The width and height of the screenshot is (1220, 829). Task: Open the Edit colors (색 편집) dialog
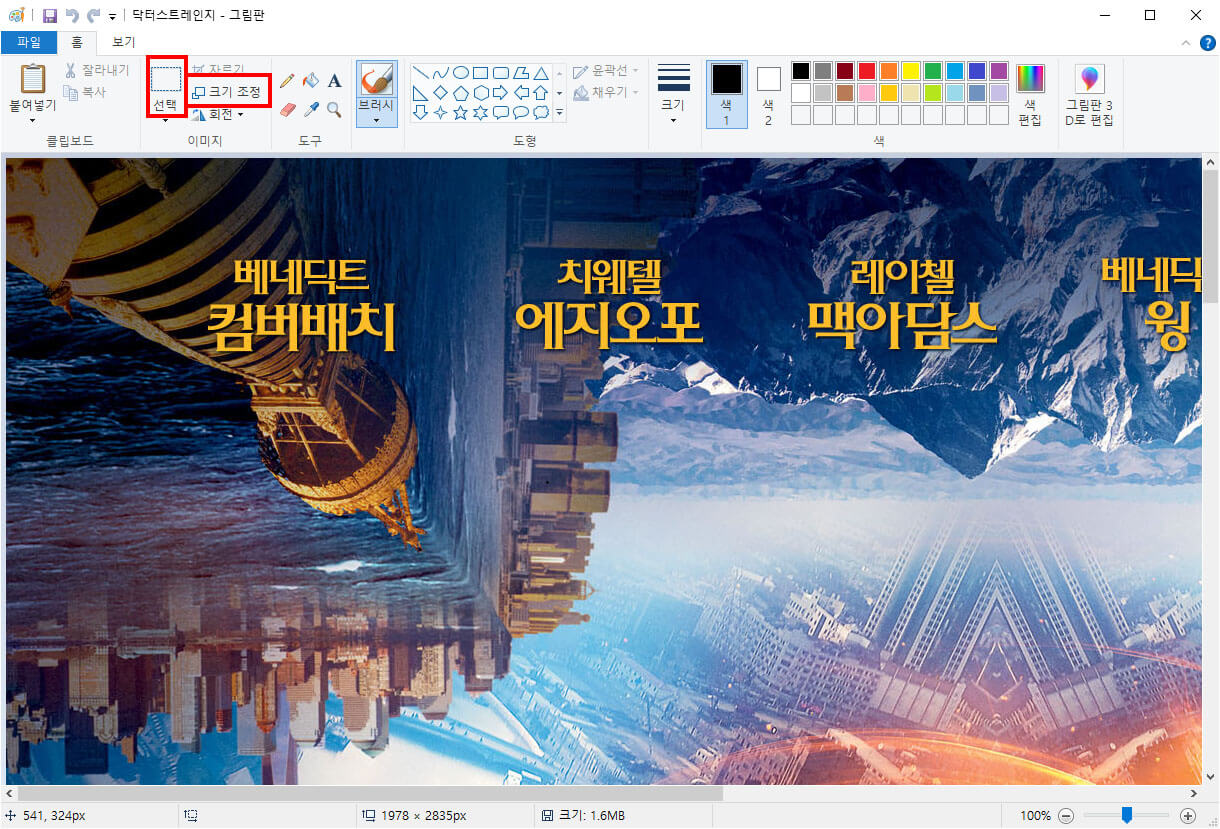[1030, 96]
